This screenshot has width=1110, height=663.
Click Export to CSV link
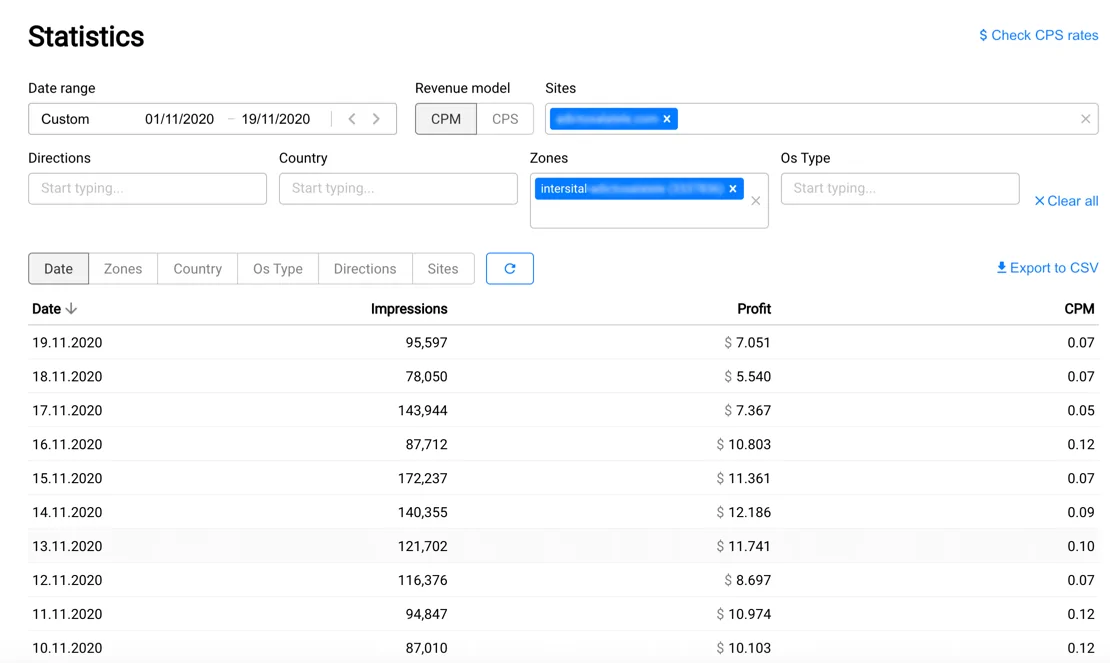(x=1047, y=268)
